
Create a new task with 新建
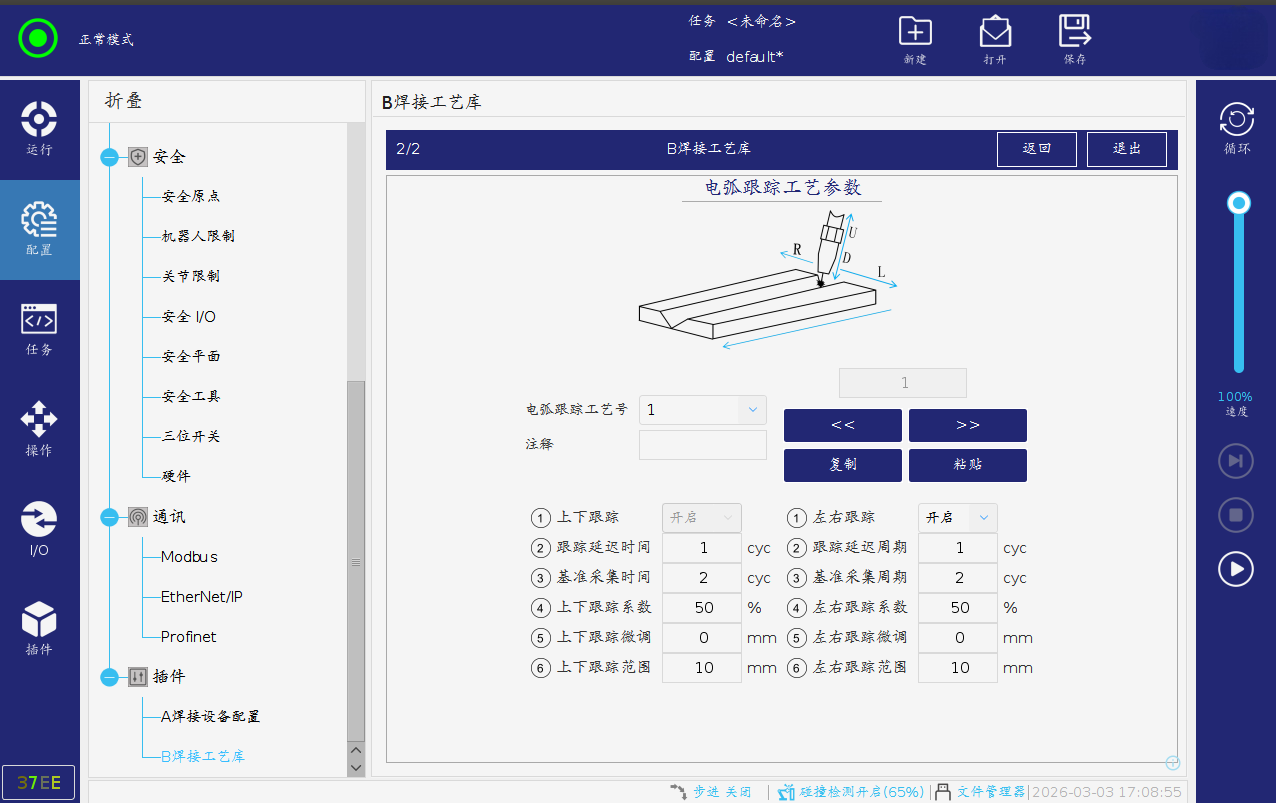pyautogui.click(x=915, y=40)
